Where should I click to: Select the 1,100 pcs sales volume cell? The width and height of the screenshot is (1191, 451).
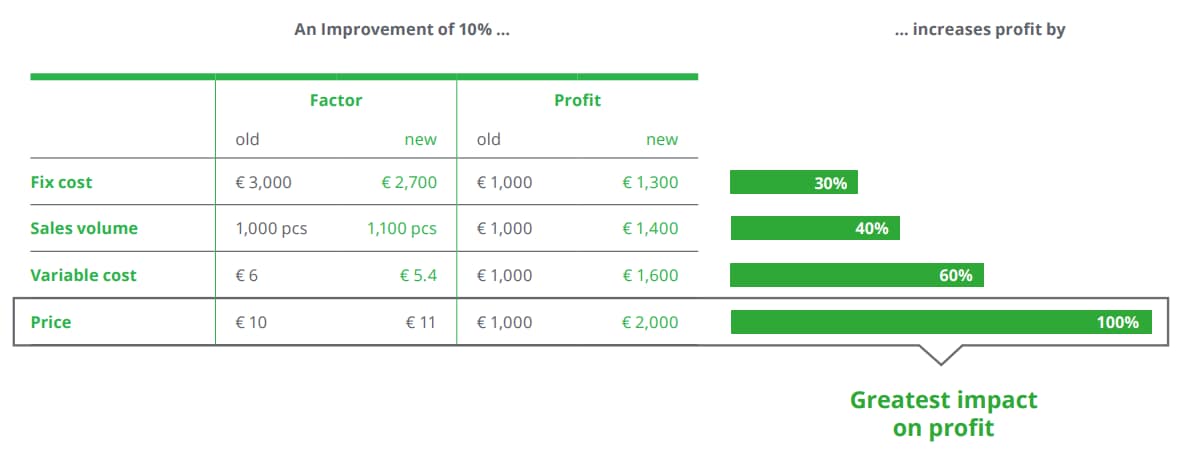coord(402,229)
